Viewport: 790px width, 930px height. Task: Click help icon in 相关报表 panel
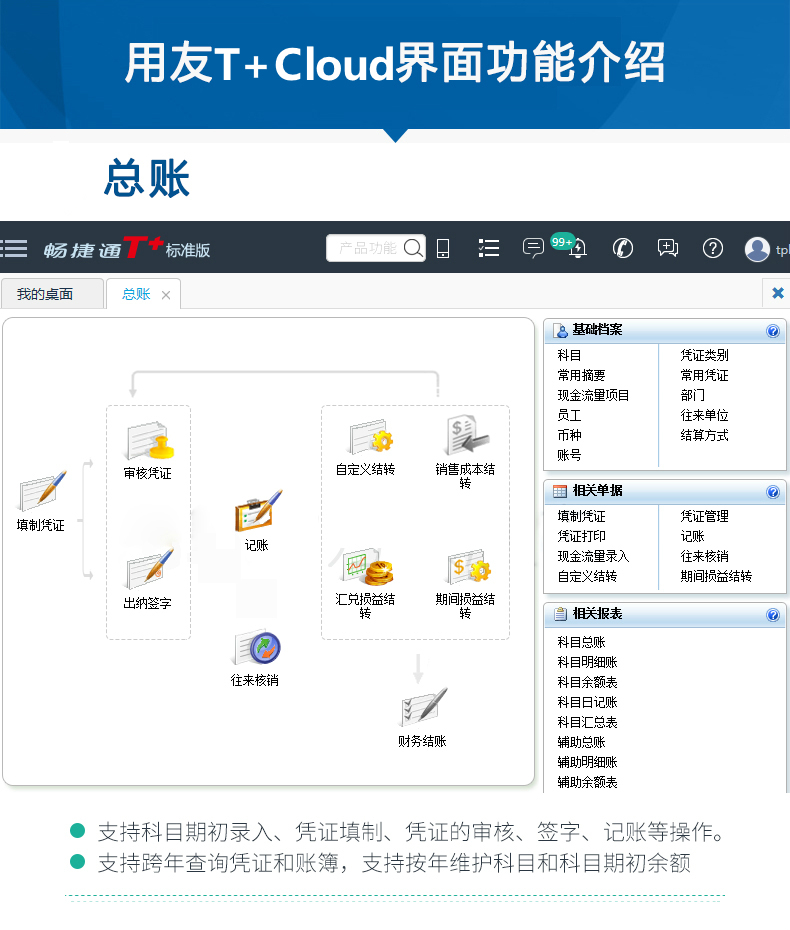click(x=773, y=614)
